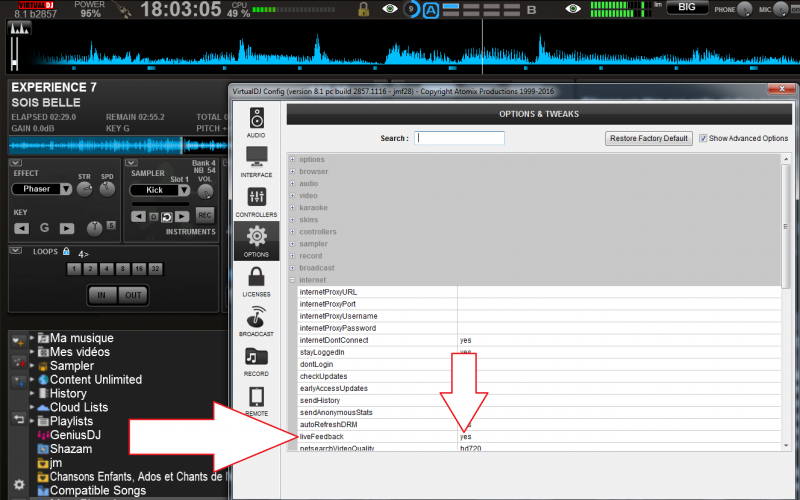This screenshot has width=800, height=500.
Task: Click the liveFeedback option name
Action: [x=321, y=437]
